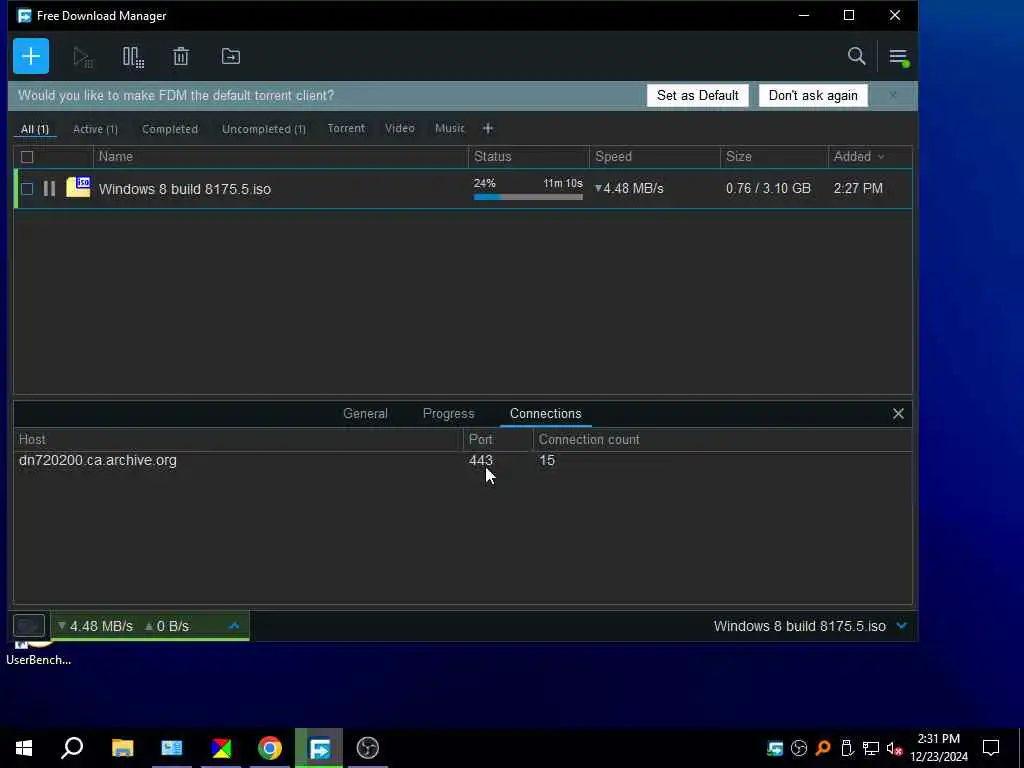Click the 2:27 PM added time cell
1024x768 pixels.
pos(858,189)
